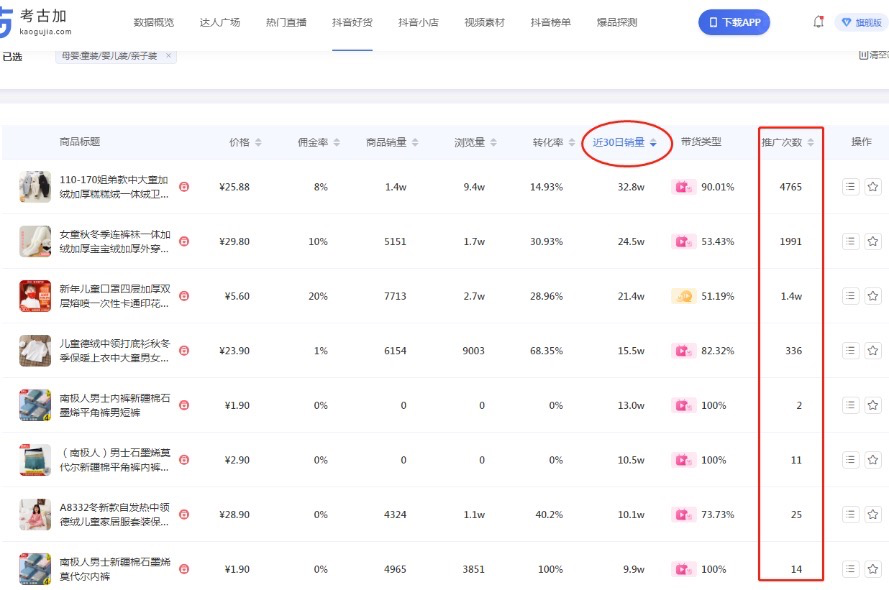This screenshot has height=590, width=889.
Task: Click red shop icon beside 新年儿童口罩 title
Action: point(184,296)
